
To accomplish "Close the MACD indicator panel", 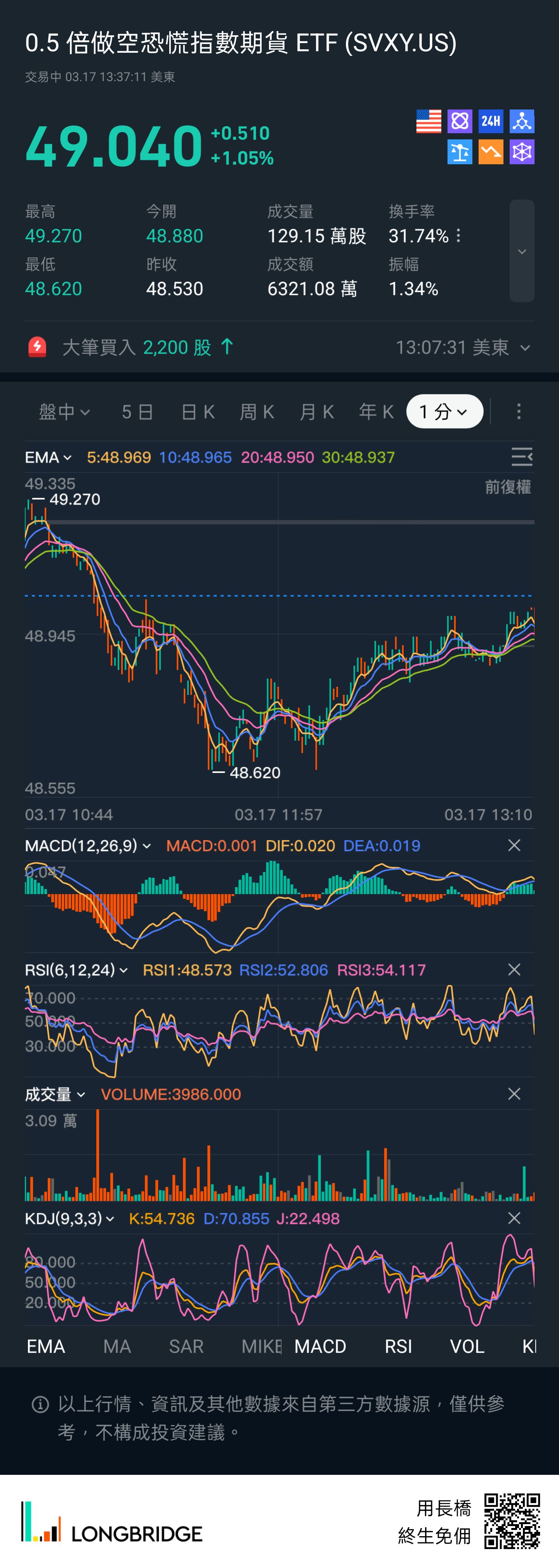I will pyautogui.click(x=514, y=846).
